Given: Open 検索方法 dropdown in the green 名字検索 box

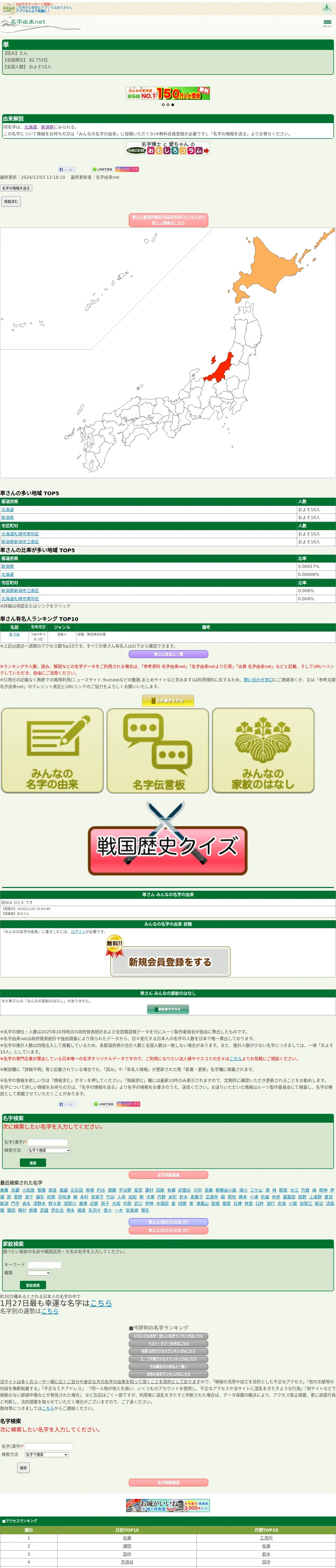Looking at the screenshot, I should (49, 1150).
